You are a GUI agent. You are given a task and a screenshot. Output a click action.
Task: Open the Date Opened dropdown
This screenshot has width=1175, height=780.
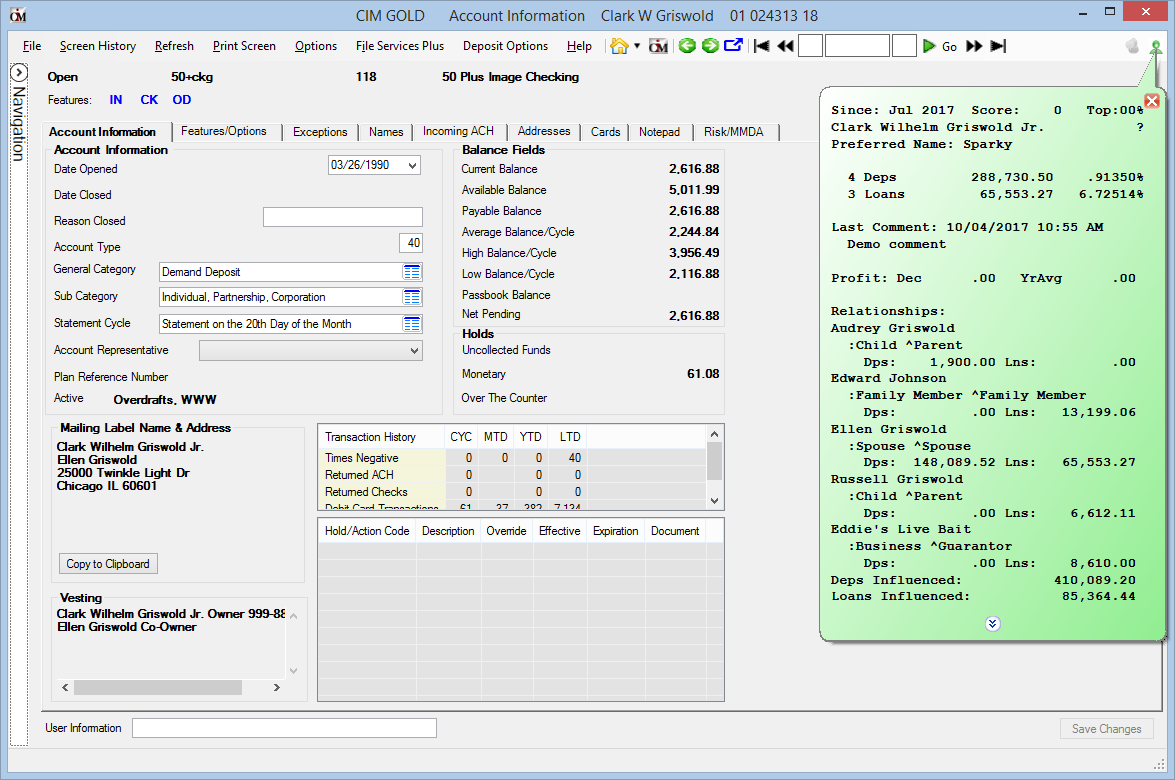(412, 166)
